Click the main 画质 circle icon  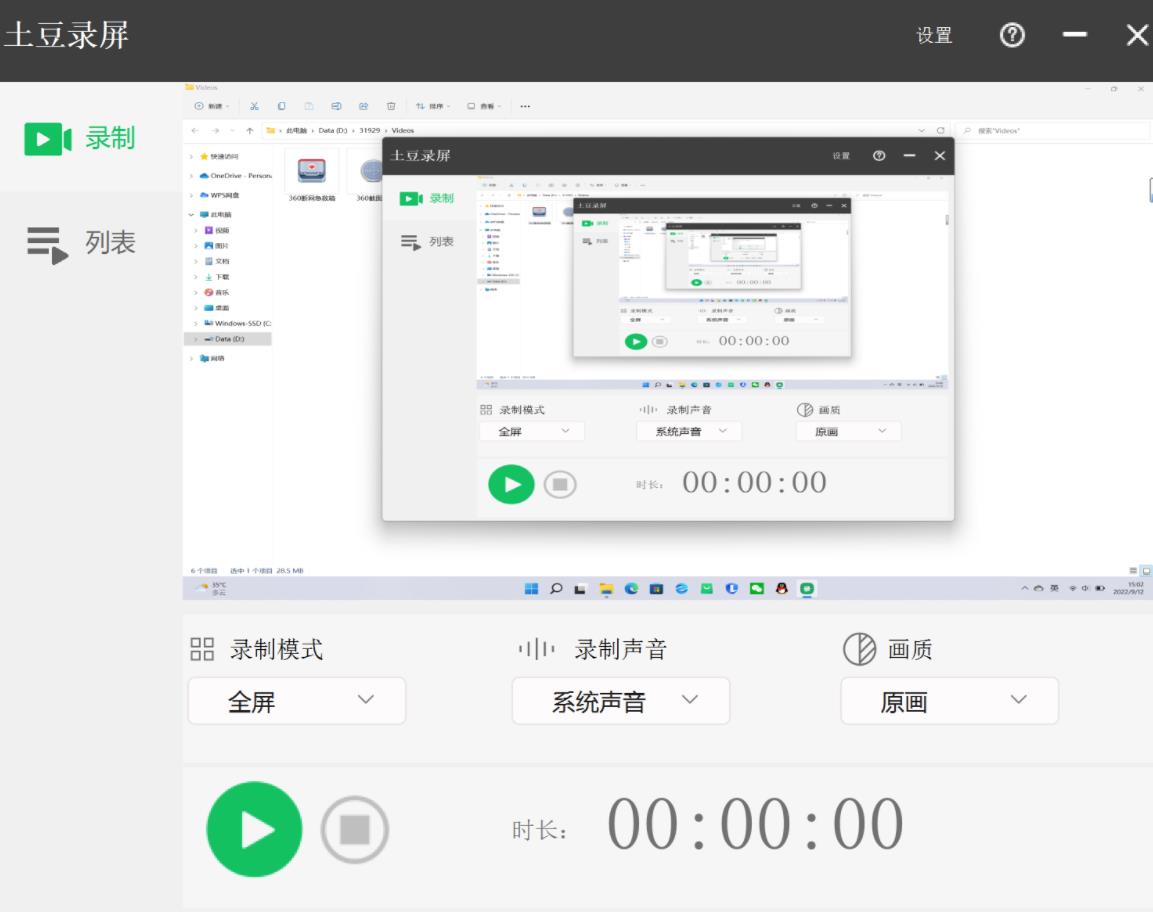tap(859, 649)
